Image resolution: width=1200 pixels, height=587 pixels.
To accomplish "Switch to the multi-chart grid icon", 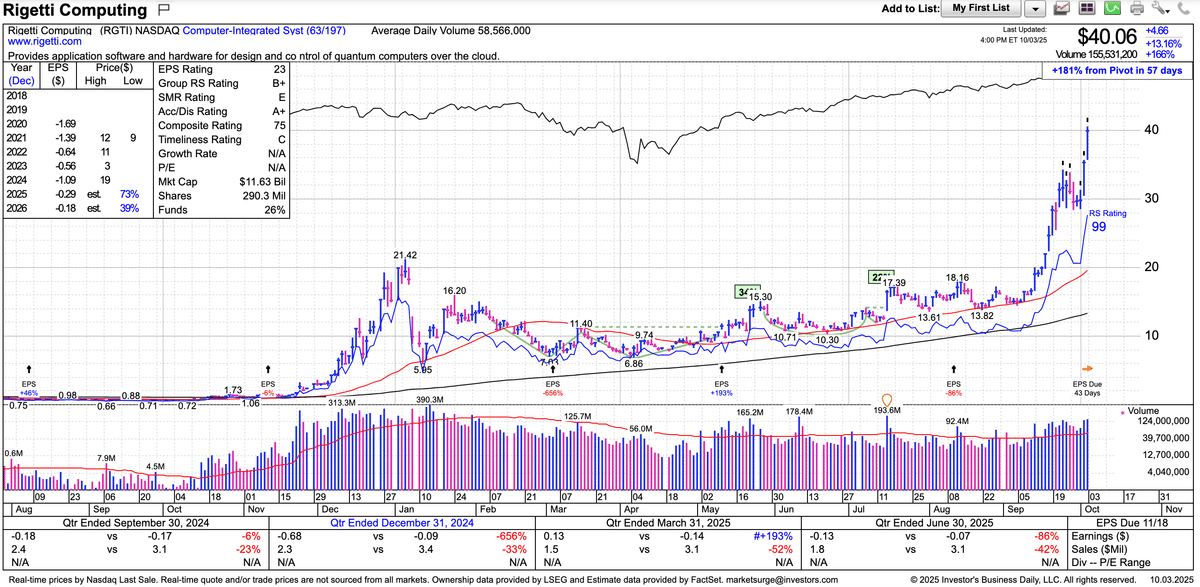I will [x=1087, y=9].
